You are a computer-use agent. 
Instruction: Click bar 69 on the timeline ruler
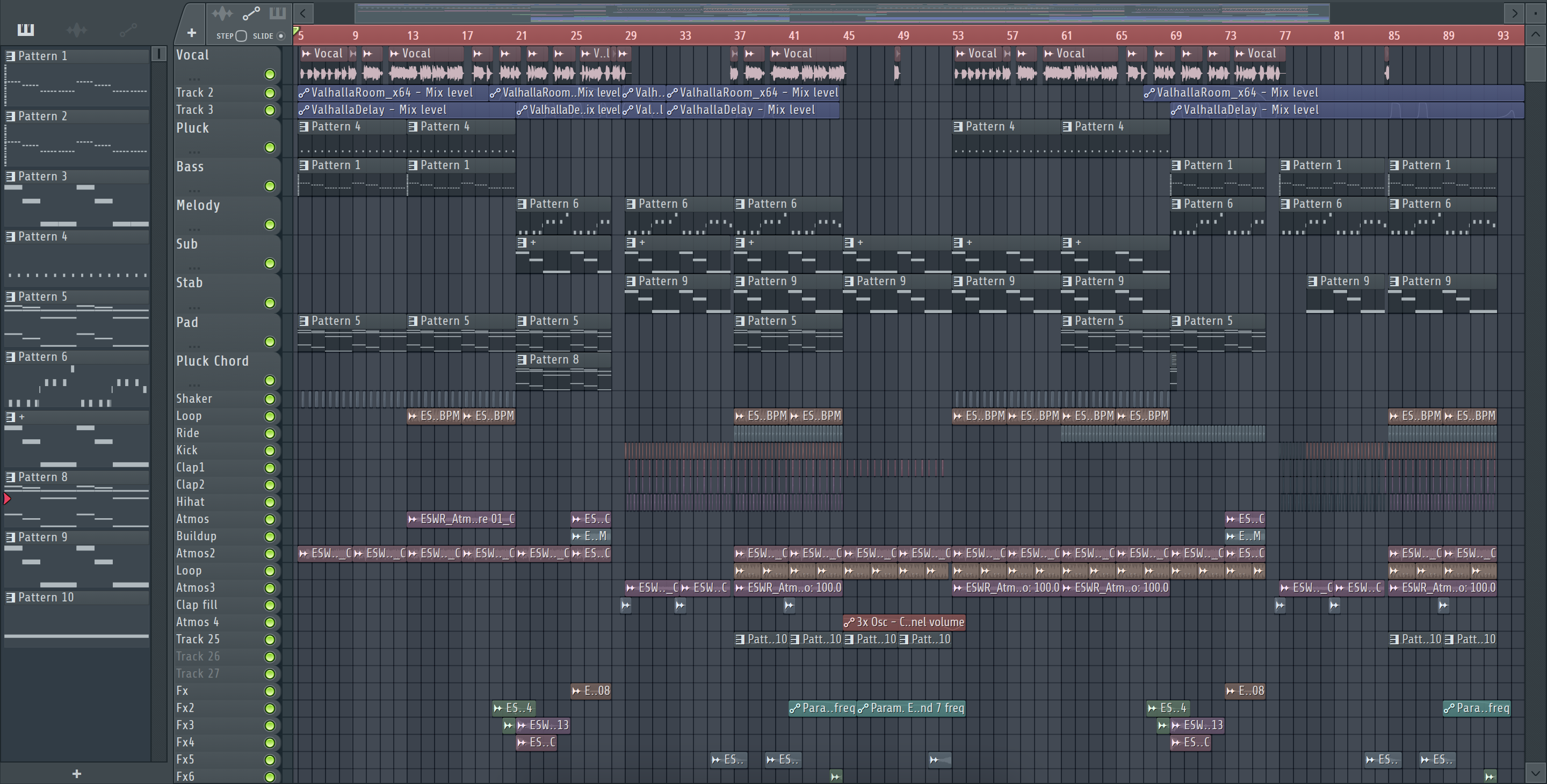[x=1176, y=35]
